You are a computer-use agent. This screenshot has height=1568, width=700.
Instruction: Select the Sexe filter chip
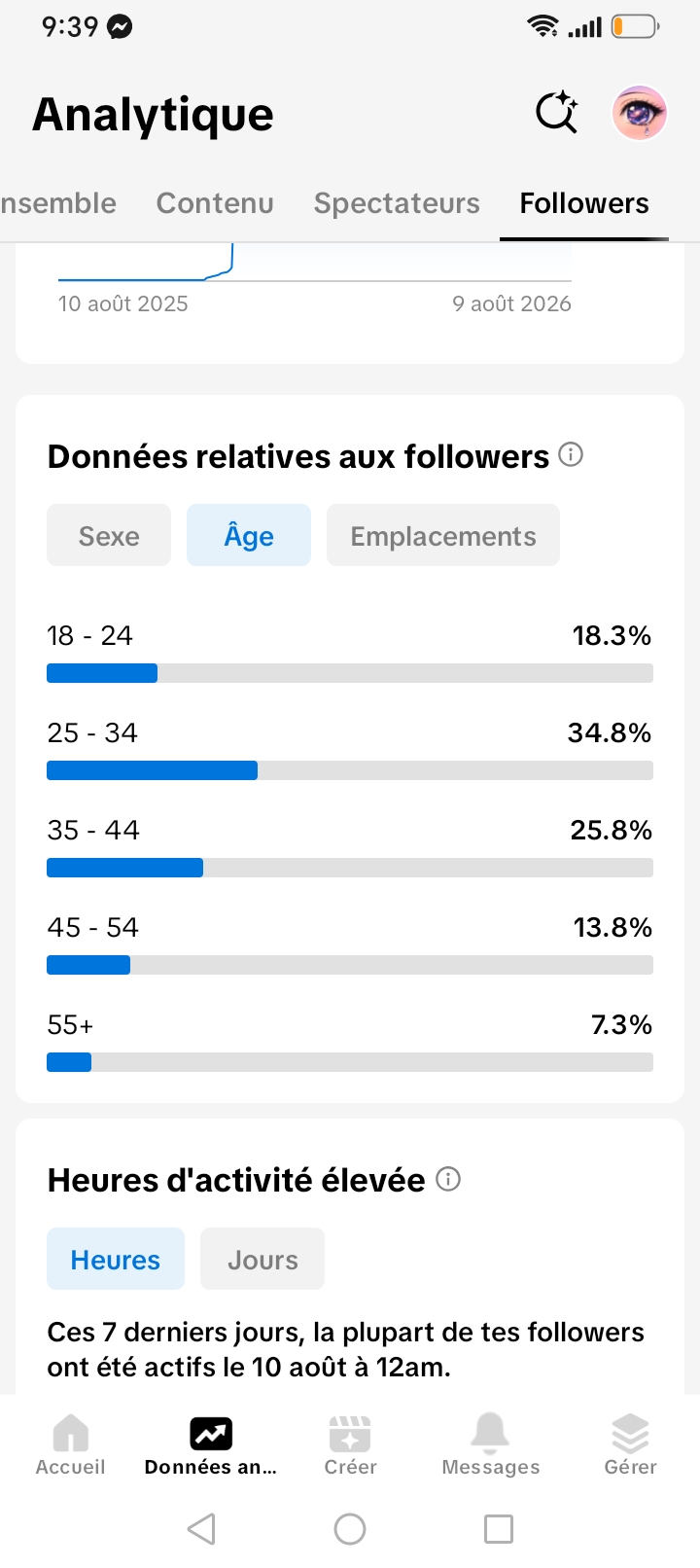click(x=109, y=535)
